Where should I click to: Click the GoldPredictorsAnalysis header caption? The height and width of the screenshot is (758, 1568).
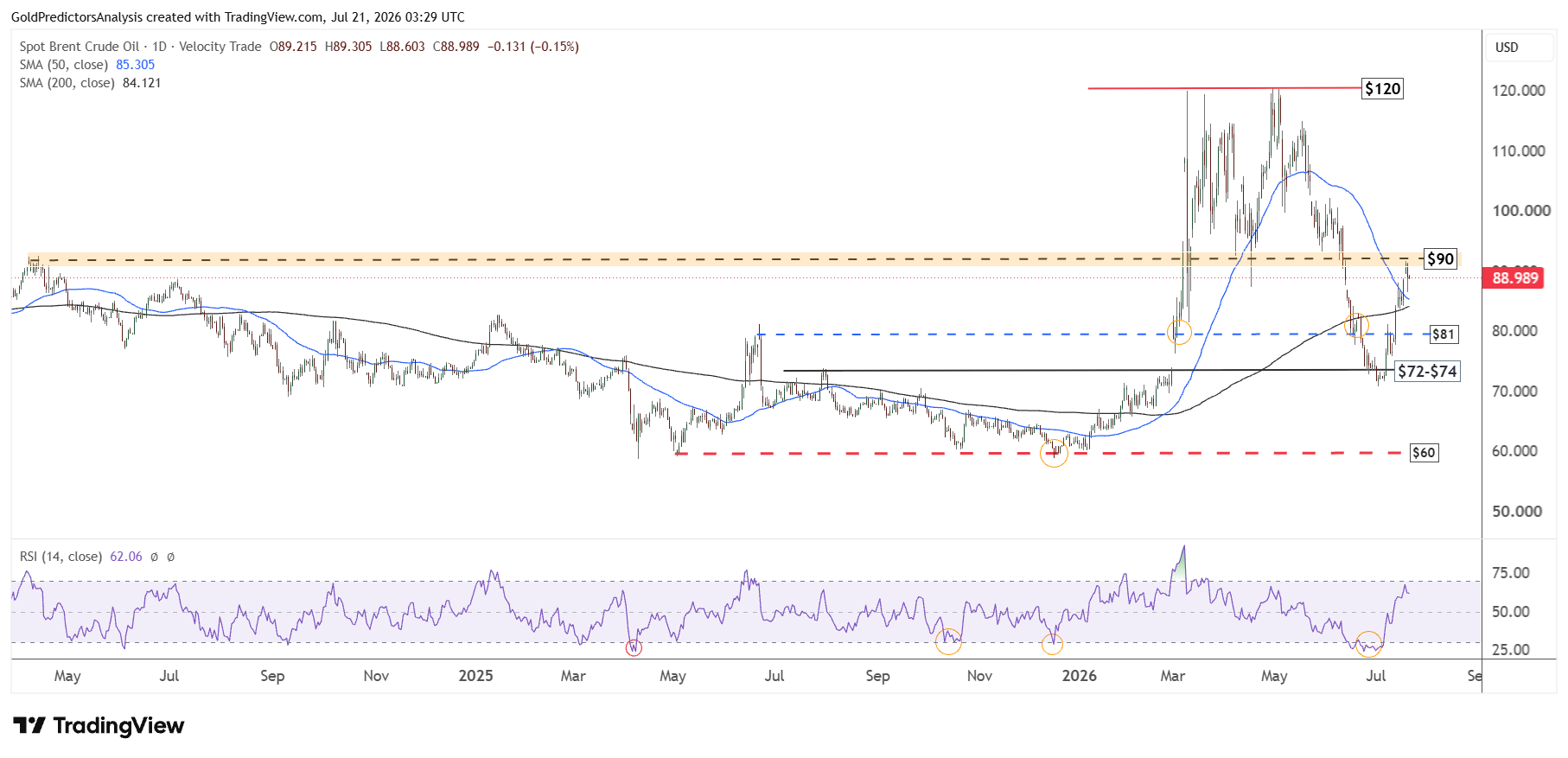238,17
